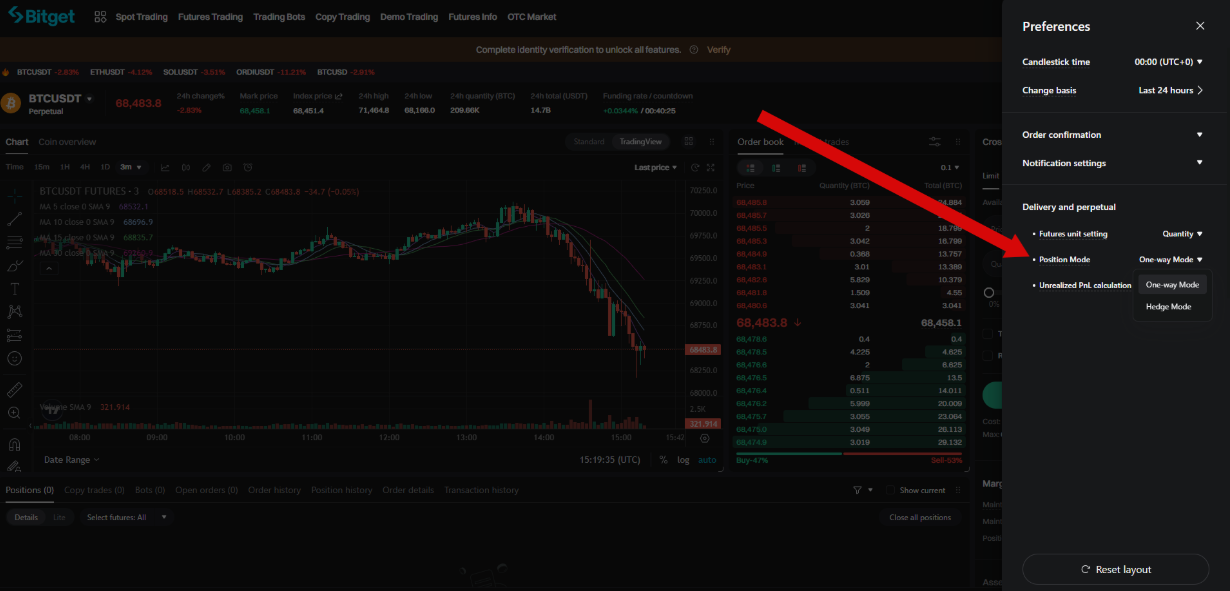Select the 1H timeframe
Screen dimensions: 1230x591
(x=65, y=167)
